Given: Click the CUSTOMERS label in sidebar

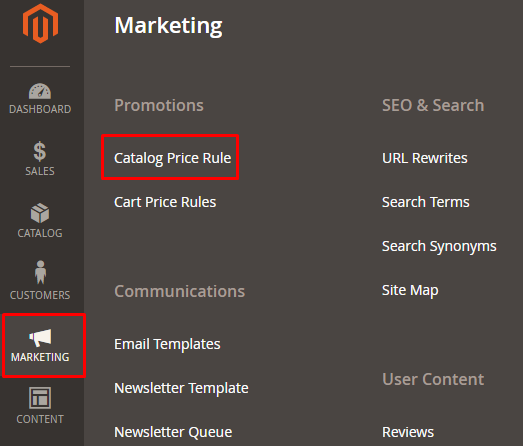Looking at the screenshot, I should [x=40, y=295].
